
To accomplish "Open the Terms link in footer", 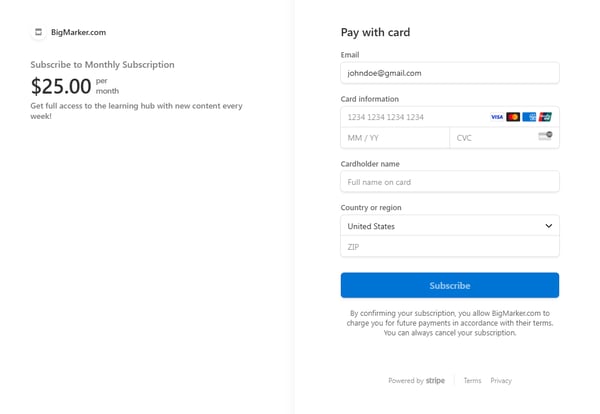I will [472, 381].
